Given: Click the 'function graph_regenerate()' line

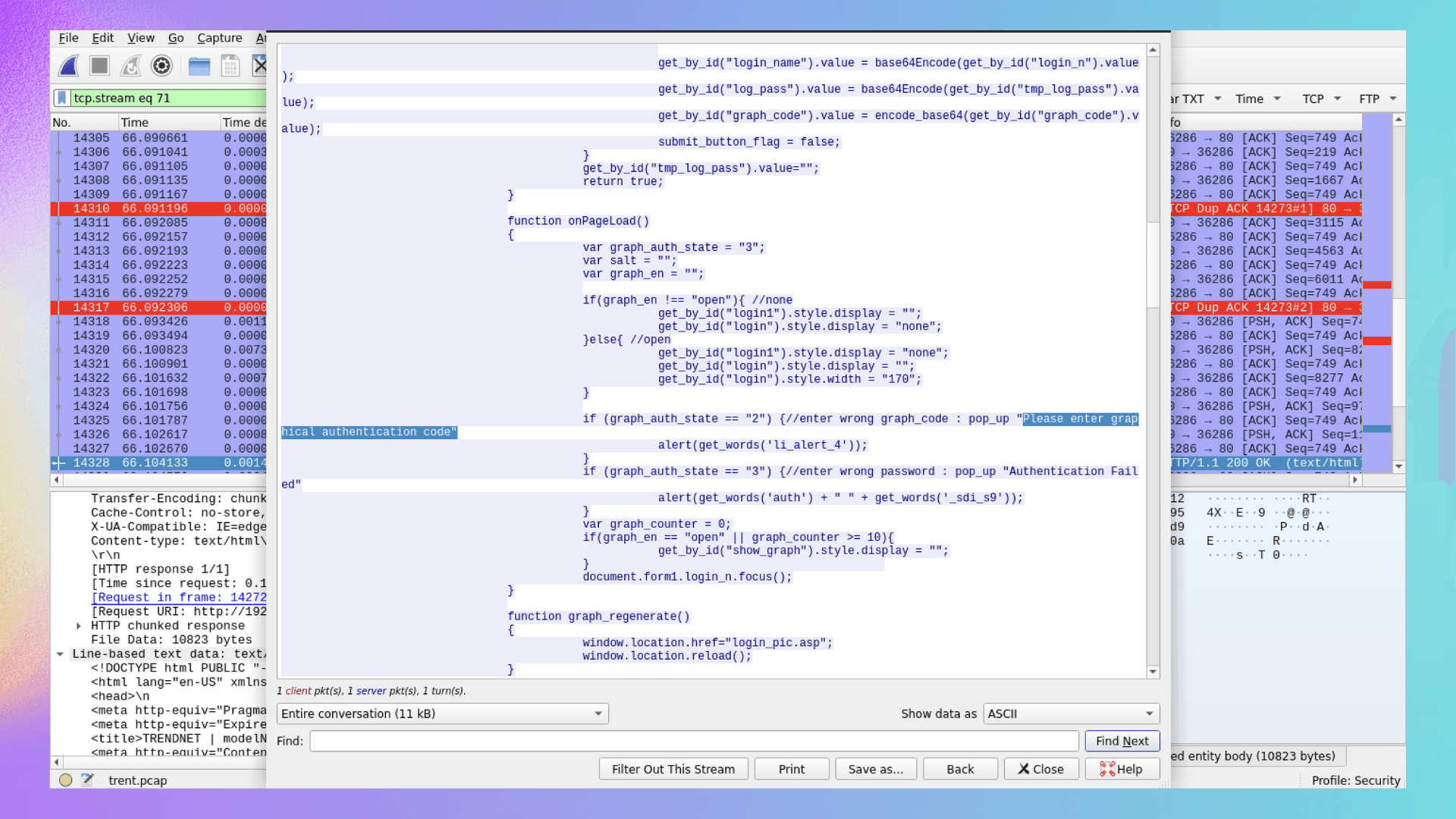Looking at the screenshot, I should pos(598,617).
